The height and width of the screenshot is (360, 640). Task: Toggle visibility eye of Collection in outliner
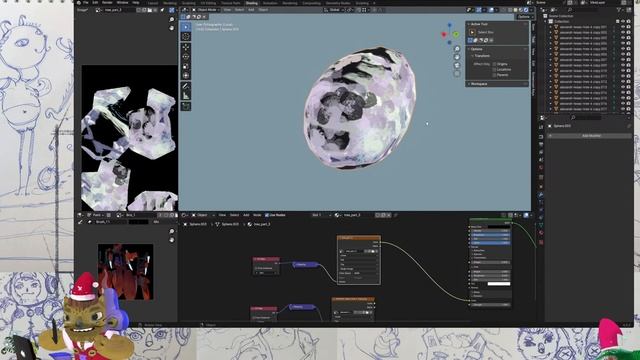pyautogui.click(x=623, y=21)
